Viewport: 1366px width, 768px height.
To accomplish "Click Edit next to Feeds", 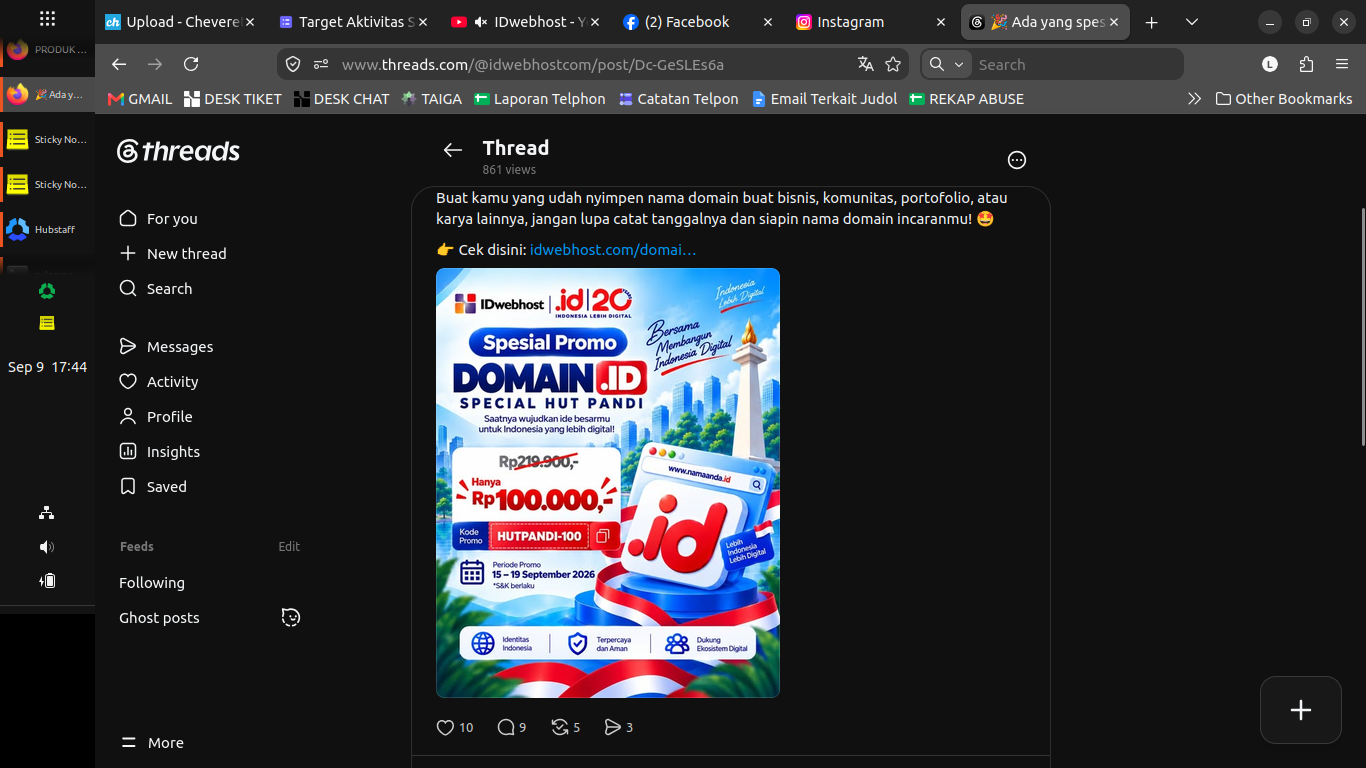I will tap(289, 547).
